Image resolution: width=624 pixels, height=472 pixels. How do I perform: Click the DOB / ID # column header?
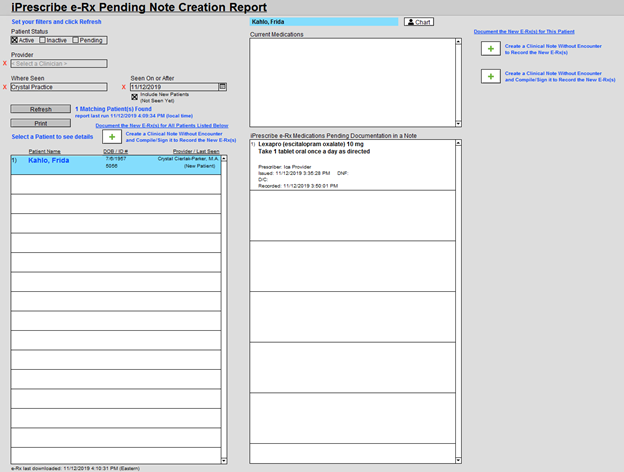(115, 151)
